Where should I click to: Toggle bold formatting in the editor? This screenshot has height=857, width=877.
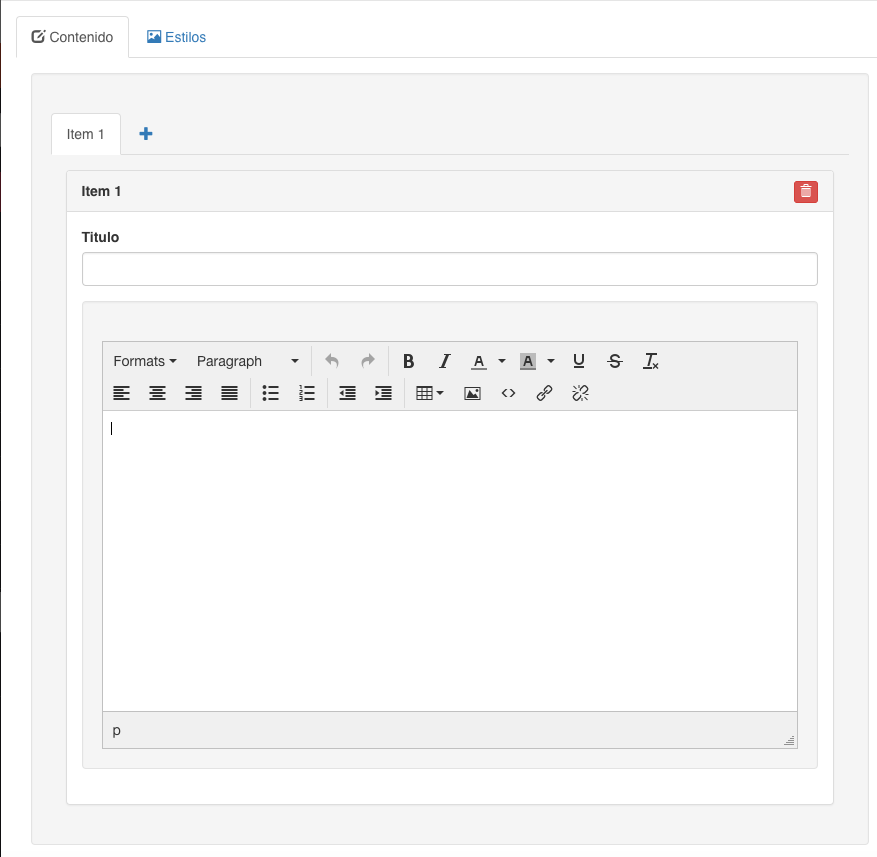pyautogui.click(x=408, y=361)
